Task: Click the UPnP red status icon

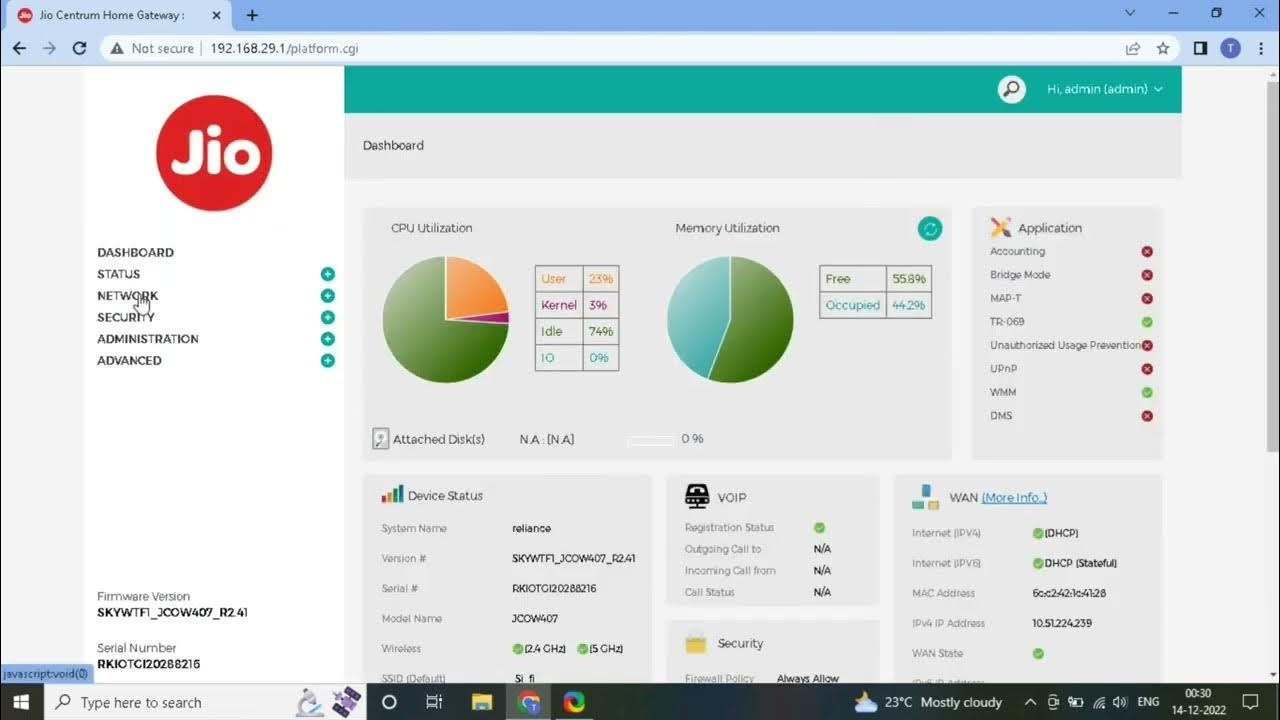Action: 1147,369
